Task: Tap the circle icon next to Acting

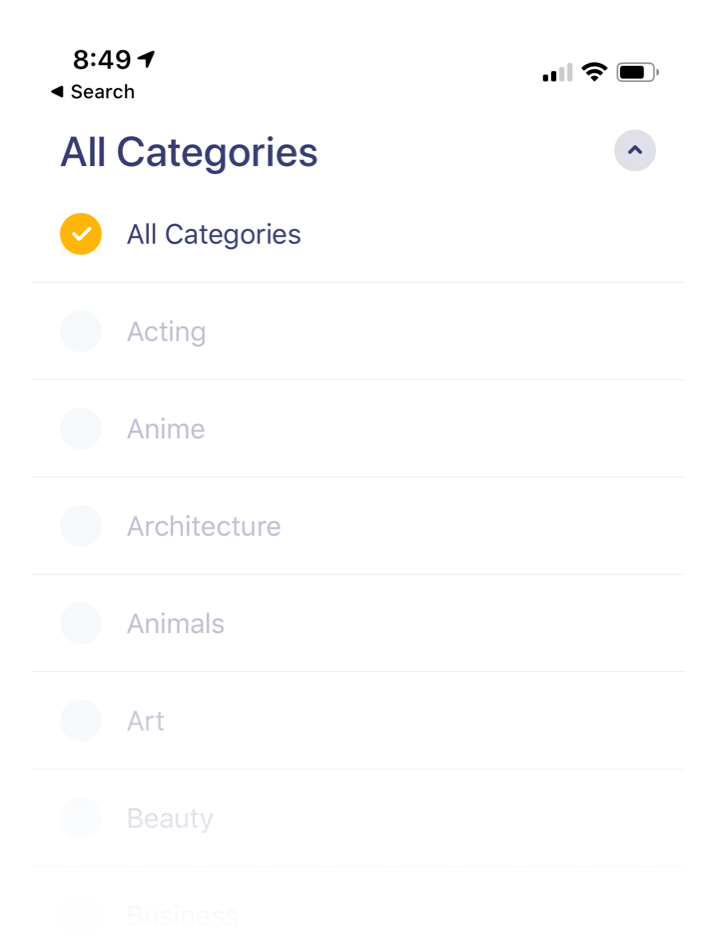Action: pyautogui.click(x=80, y=331)
